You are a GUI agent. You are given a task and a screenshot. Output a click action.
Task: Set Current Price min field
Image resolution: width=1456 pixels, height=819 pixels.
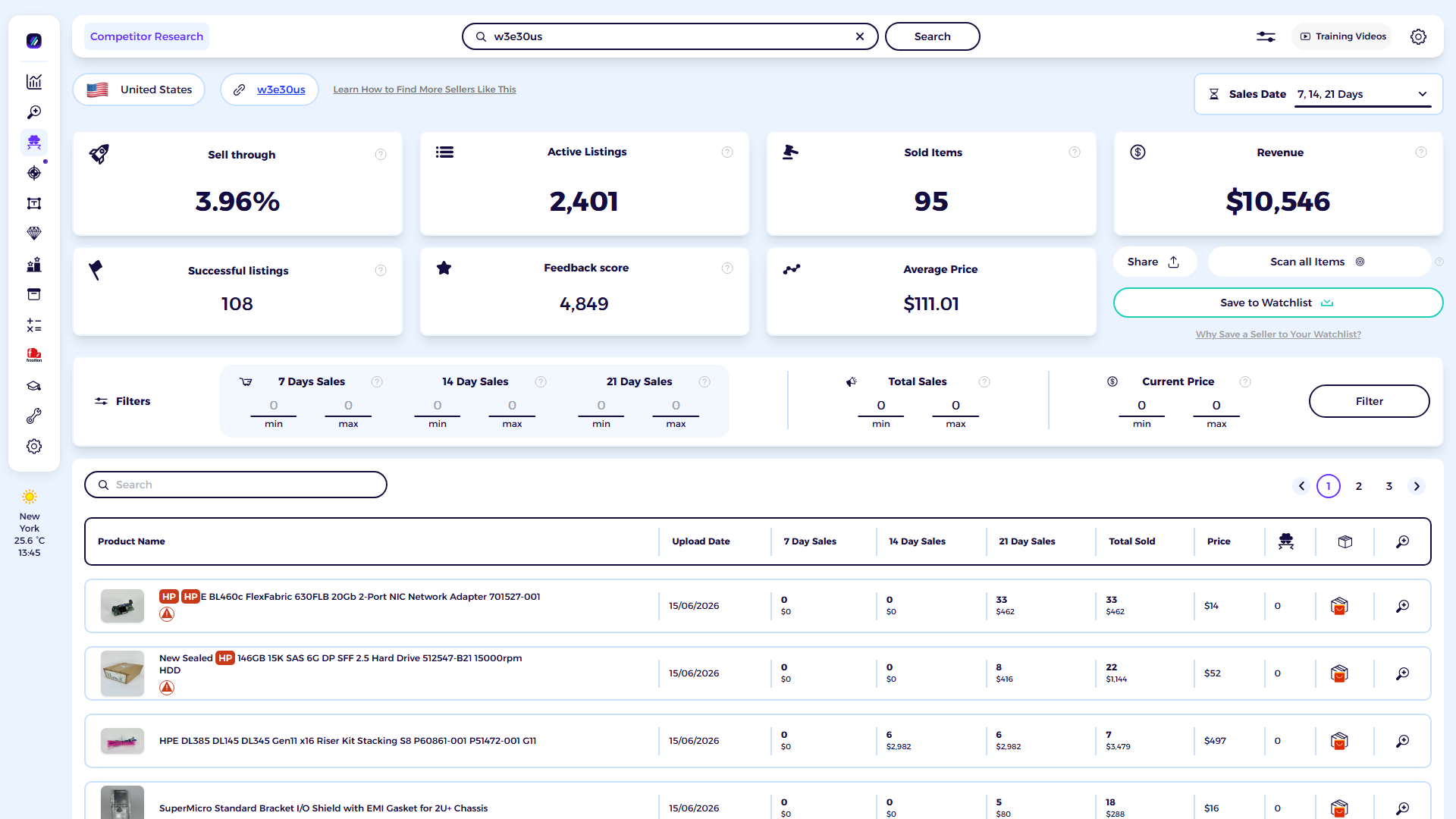1141,406
